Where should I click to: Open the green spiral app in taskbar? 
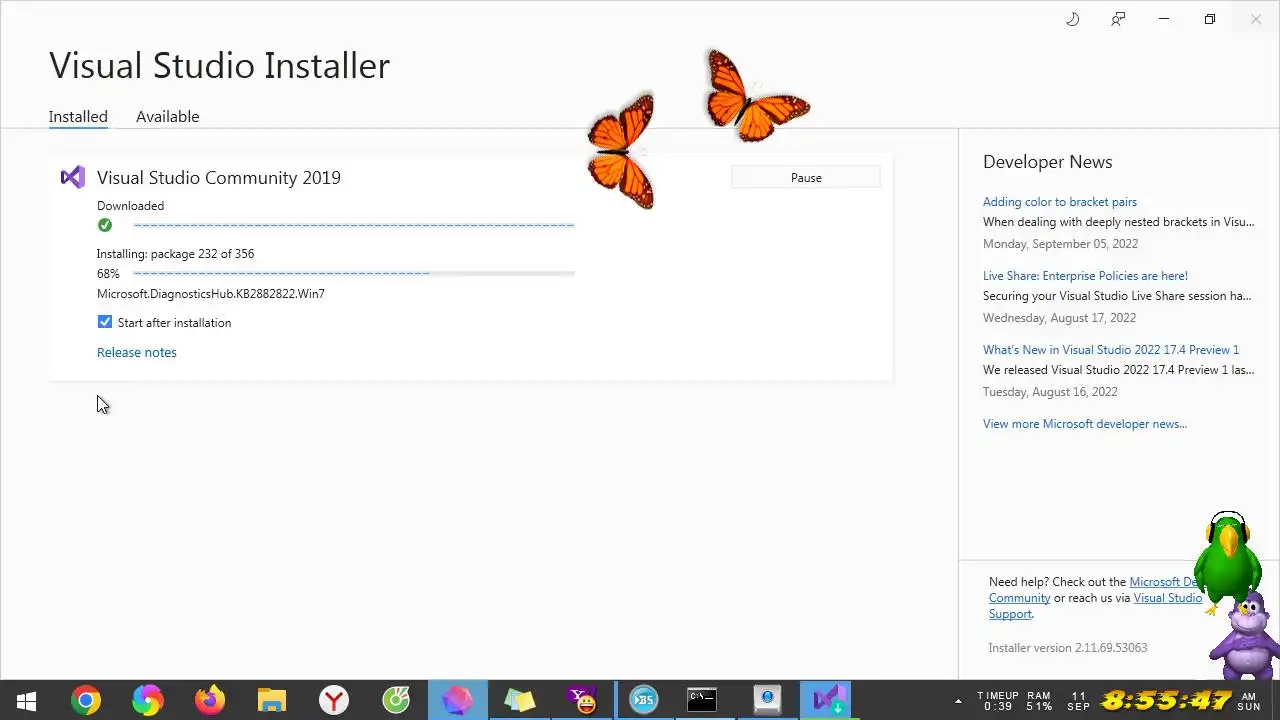click(396, 700)
